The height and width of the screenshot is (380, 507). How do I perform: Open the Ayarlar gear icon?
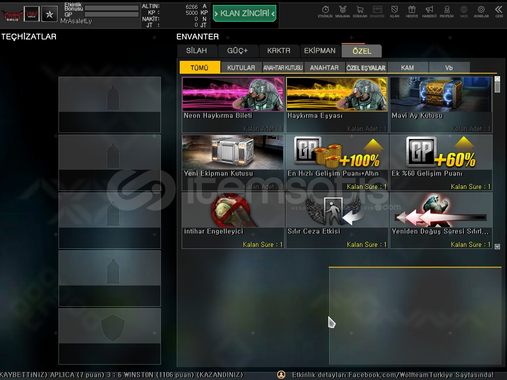tap(481, 11)
